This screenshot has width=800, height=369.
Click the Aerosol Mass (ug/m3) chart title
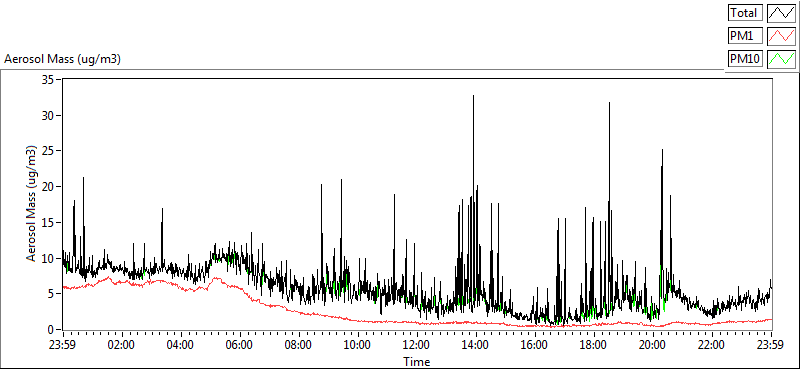(x=62, y=59)
